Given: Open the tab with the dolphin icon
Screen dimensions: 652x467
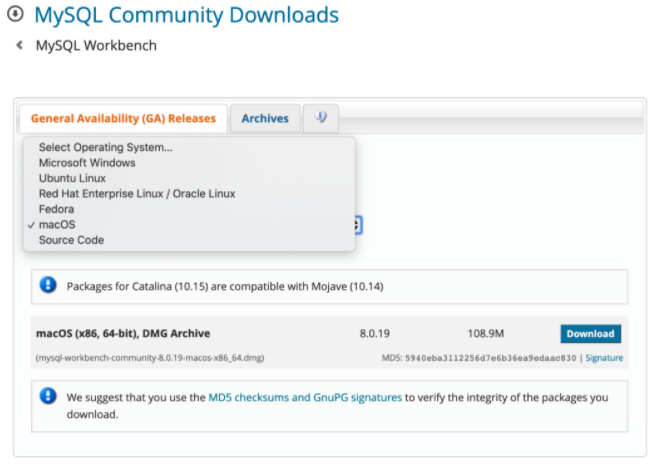Looking at the screenshot, I should 321,118.
